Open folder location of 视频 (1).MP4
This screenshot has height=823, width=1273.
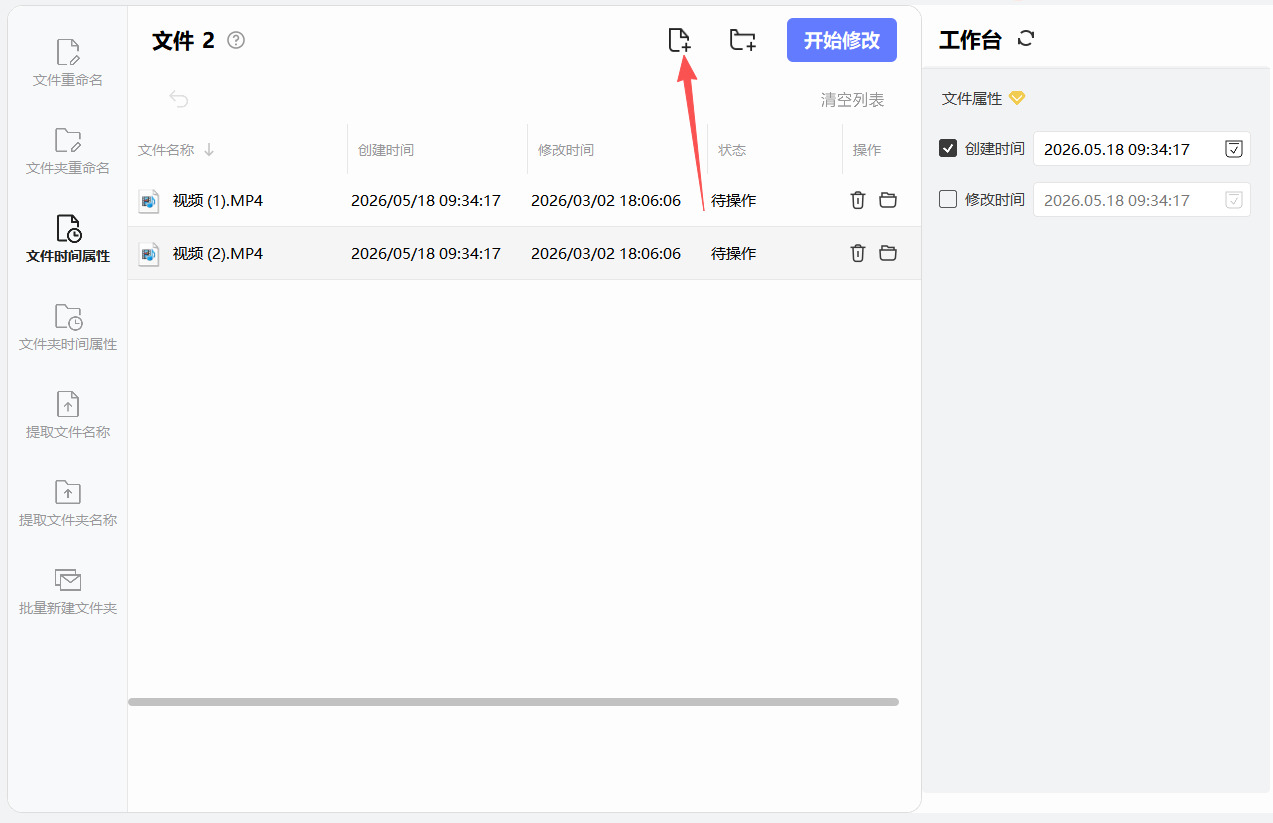pos(888,200)
